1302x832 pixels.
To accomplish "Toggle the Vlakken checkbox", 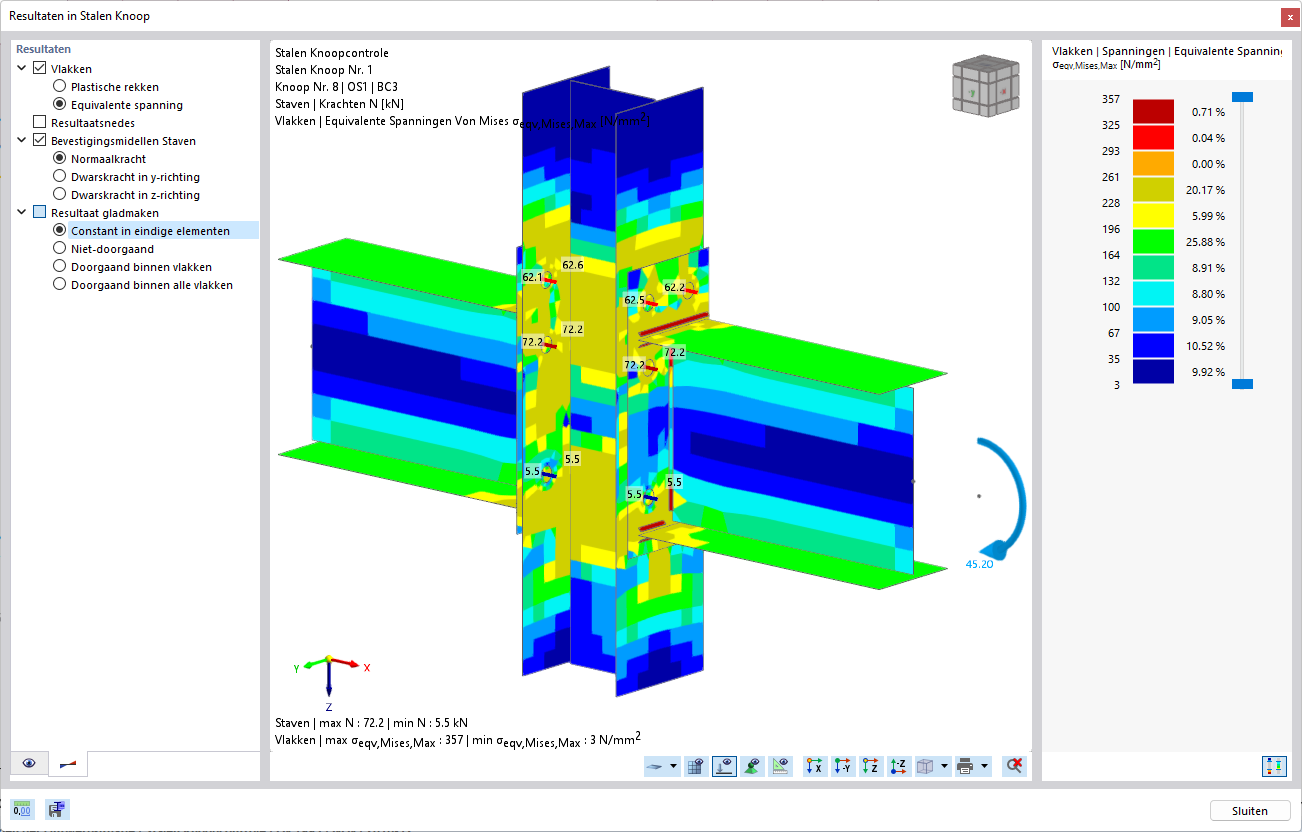I will (40, 69).
